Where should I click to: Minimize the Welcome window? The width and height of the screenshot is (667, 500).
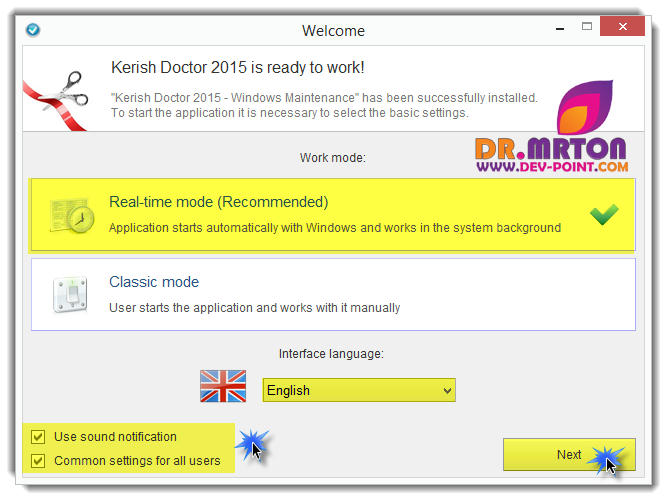click(560, 29)
